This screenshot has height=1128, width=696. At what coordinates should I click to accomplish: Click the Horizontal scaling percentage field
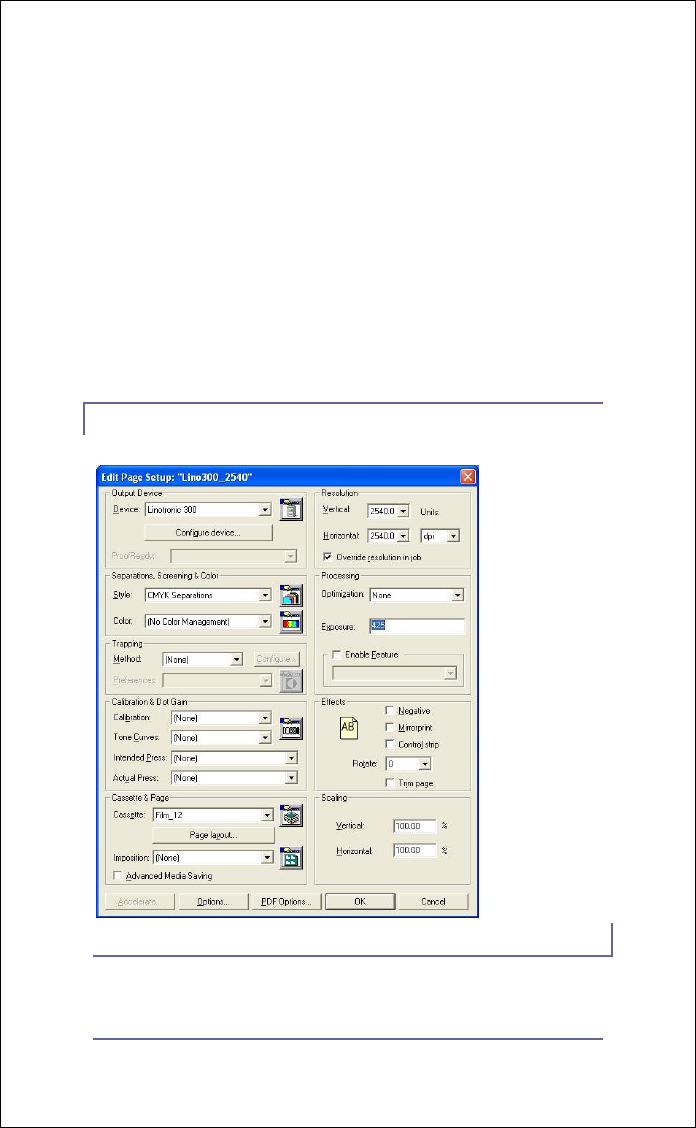point(415,850)
